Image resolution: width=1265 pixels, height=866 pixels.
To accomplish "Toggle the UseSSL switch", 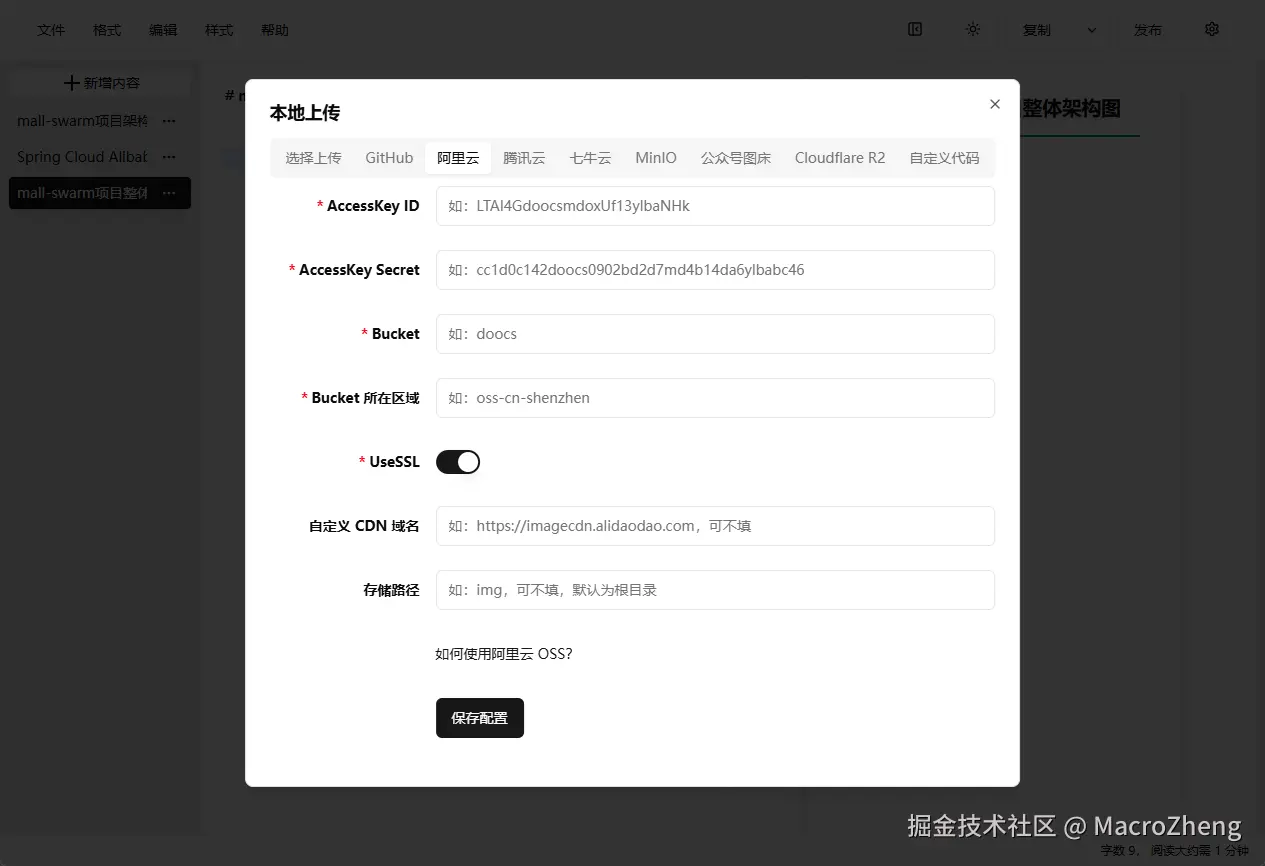I will coord(458,462).
